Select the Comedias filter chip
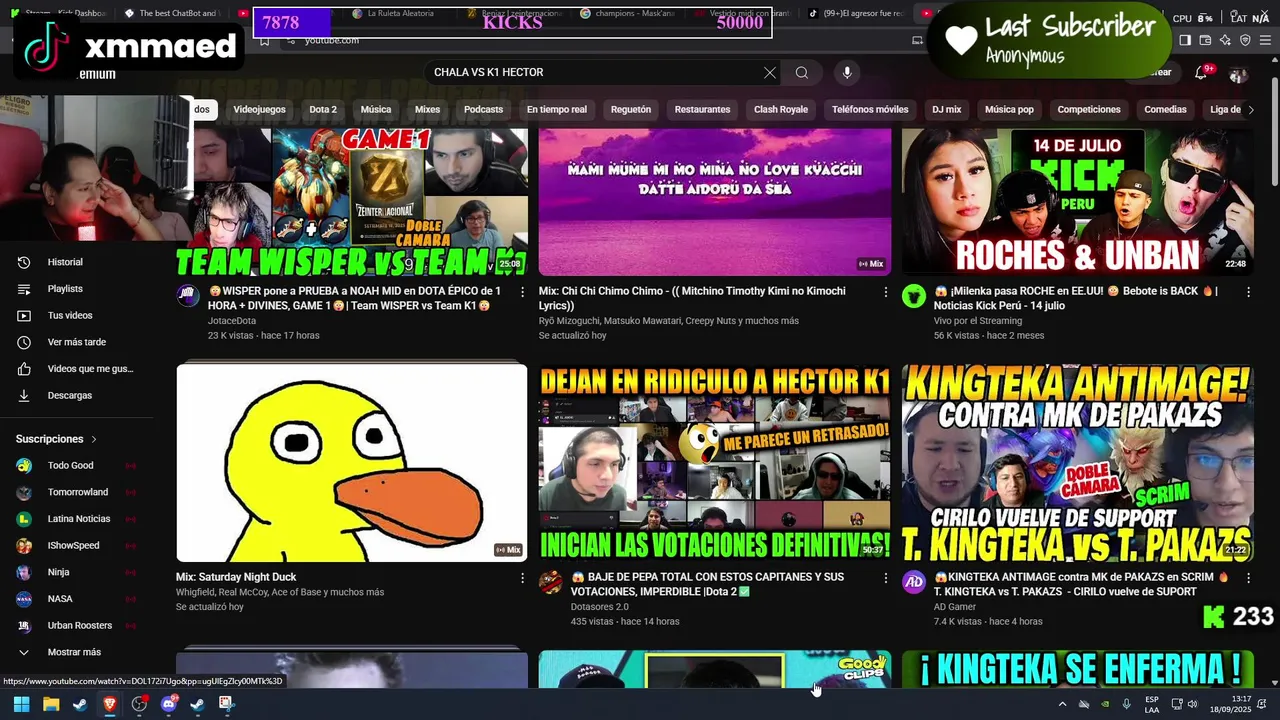 [x=1165, y=110]
